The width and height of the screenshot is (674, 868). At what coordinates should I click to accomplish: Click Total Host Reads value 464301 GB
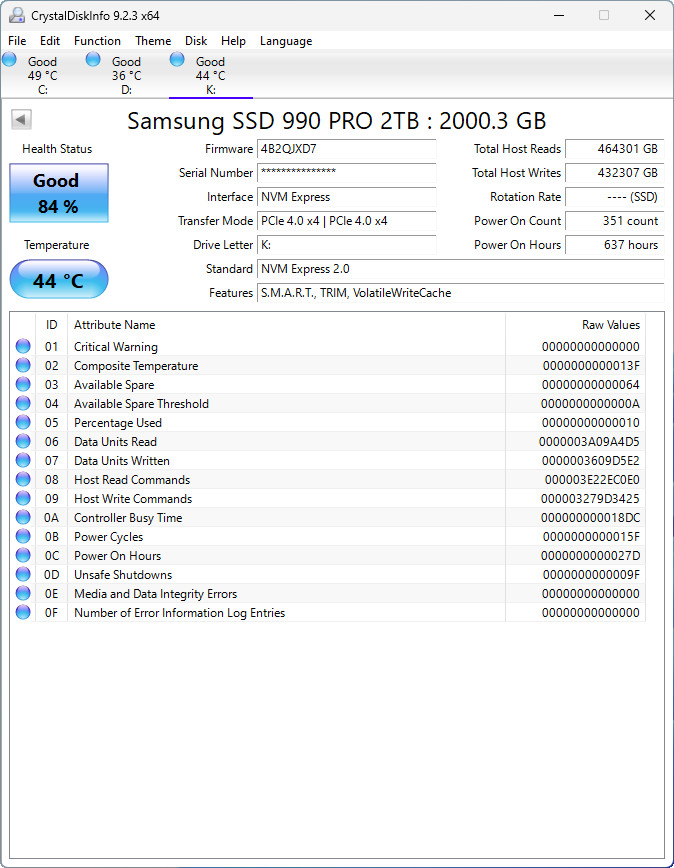tap(614, 149)
